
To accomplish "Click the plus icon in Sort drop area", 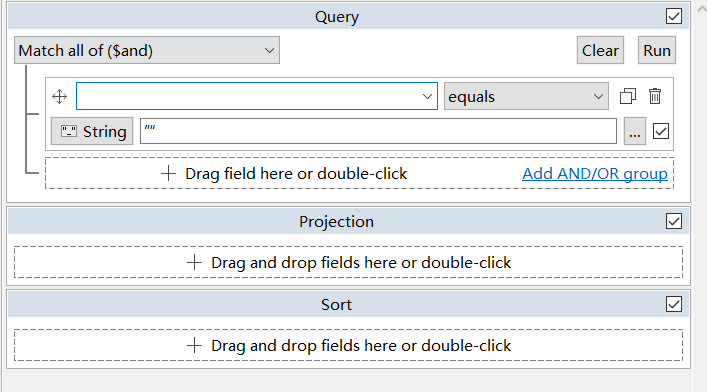I will coord(194,346).
